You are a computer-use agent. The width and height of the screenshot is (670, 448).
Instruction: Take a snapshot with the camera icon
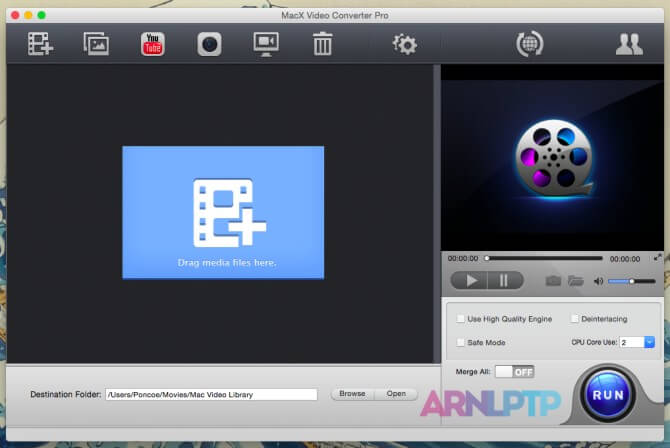553,281
